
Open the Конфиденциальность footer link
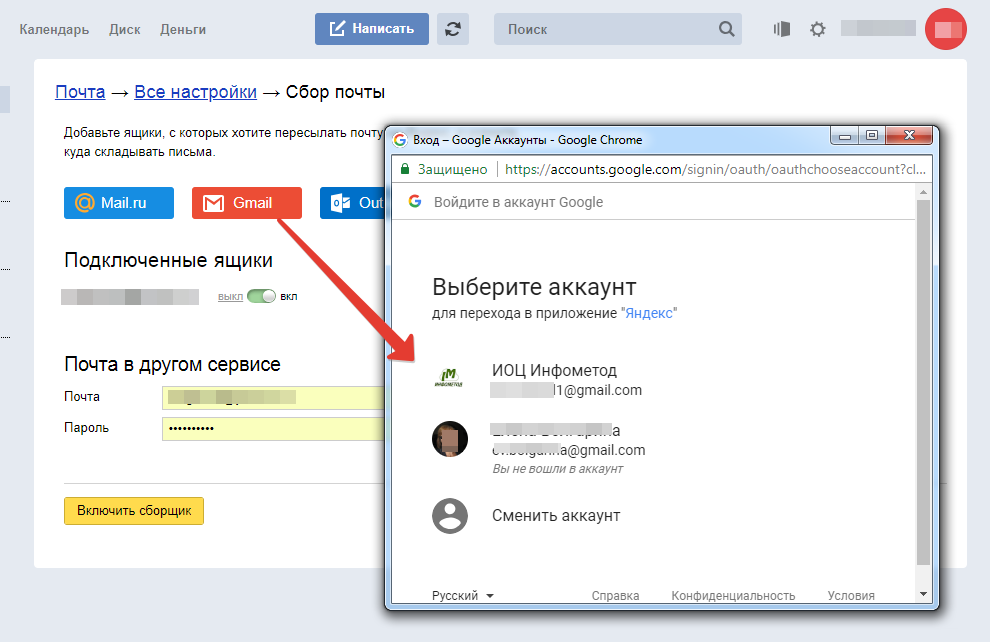(733, 595)
